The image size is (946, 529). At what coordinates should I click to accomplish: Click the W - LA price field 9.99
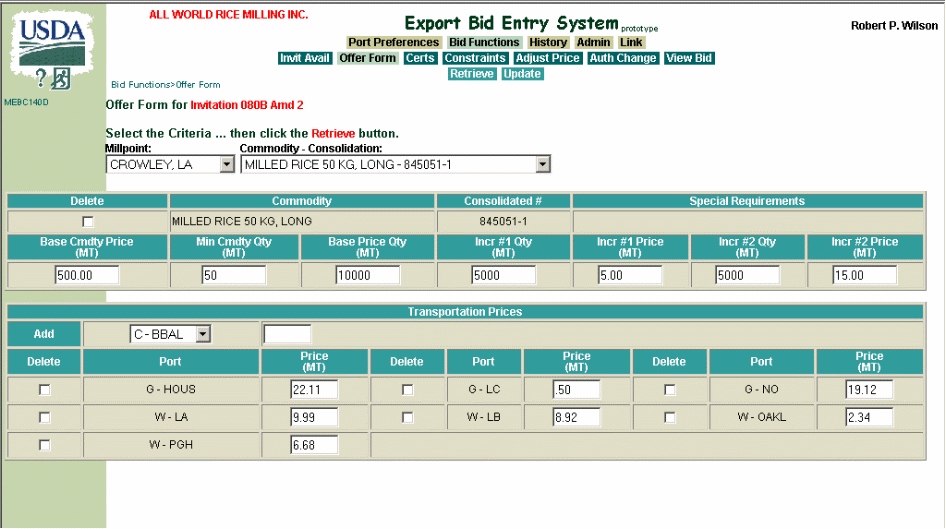pyautogui.click(x=314, y=417)
